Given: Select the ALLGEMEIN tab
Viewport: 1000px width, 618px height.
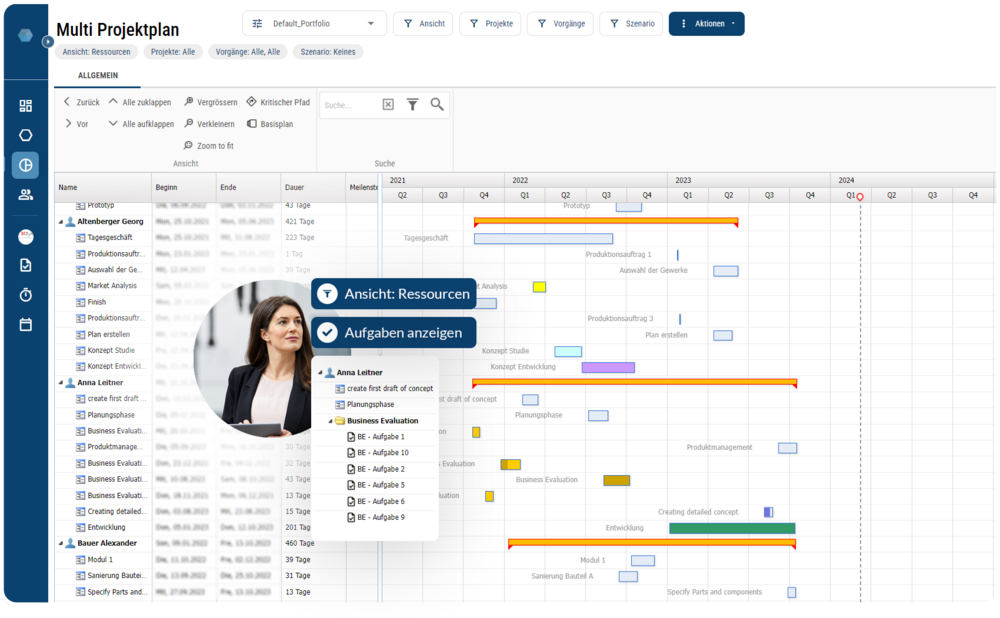Looking at the screenshot, I should coord(98,76).
